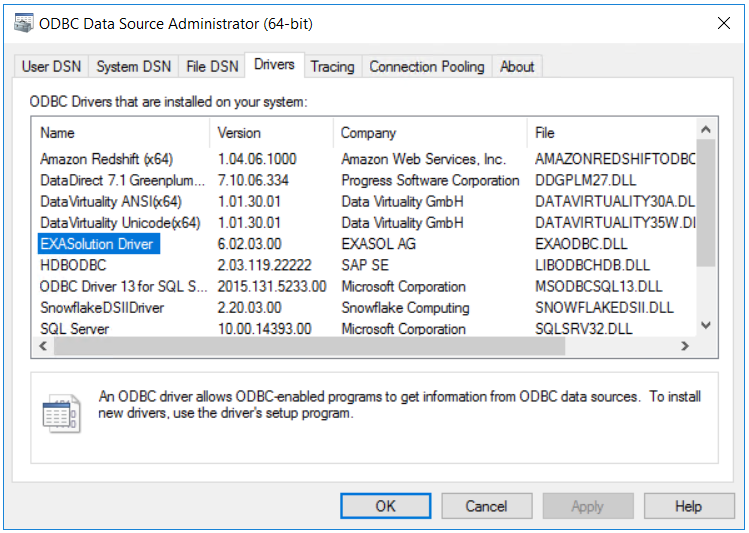This screenshot has width=749, height=533.
Task: Click the DATAVIRTUALITY30A file cell
Action: [615, 202]
